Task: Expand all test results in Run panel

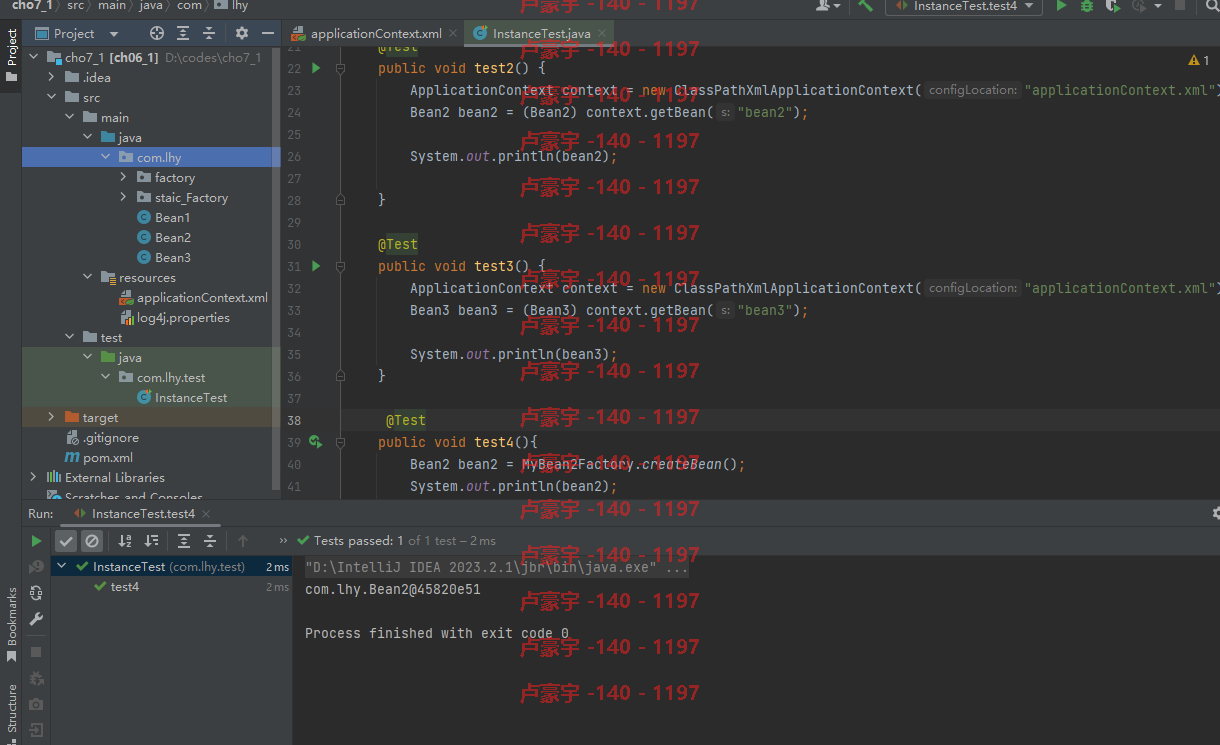Action: 184,541
